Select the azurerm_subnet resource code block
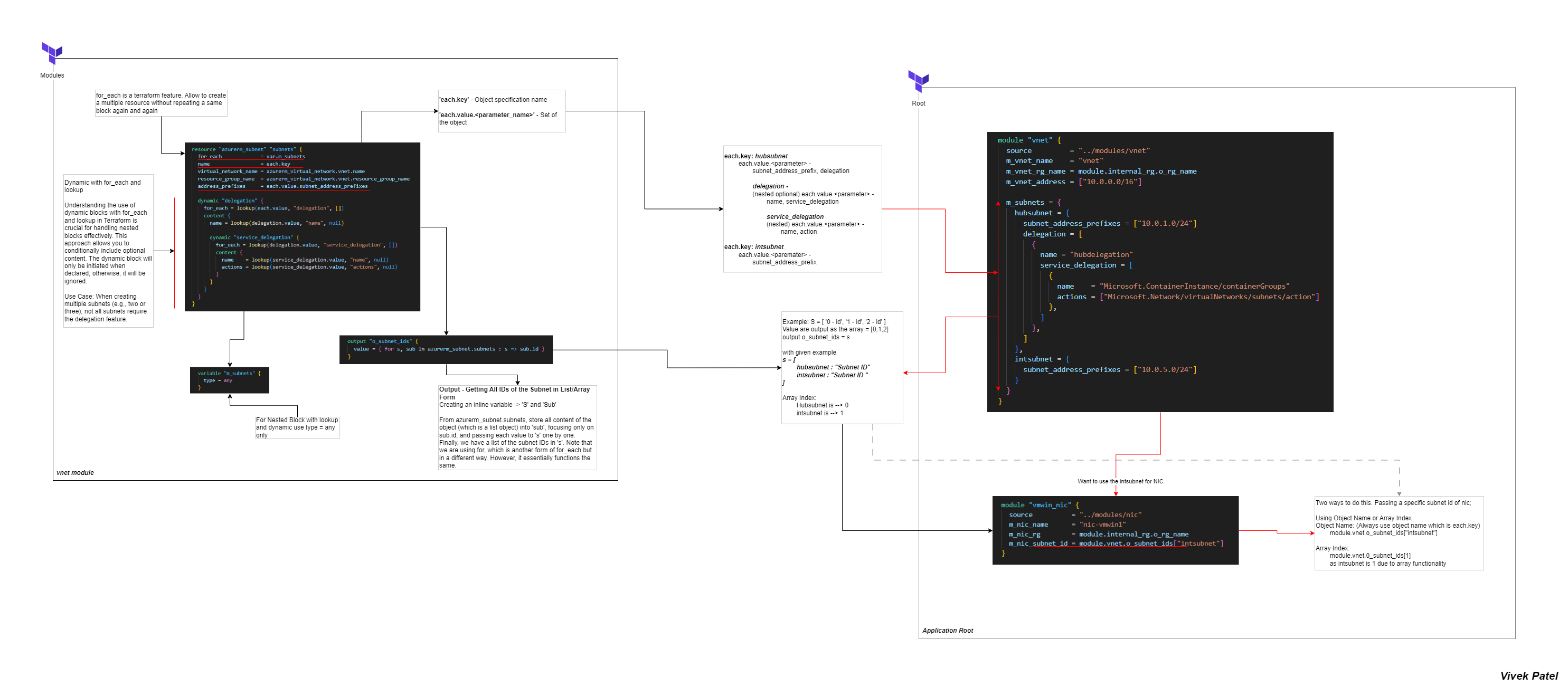The image size is (1568, 686). pos(302,226)
